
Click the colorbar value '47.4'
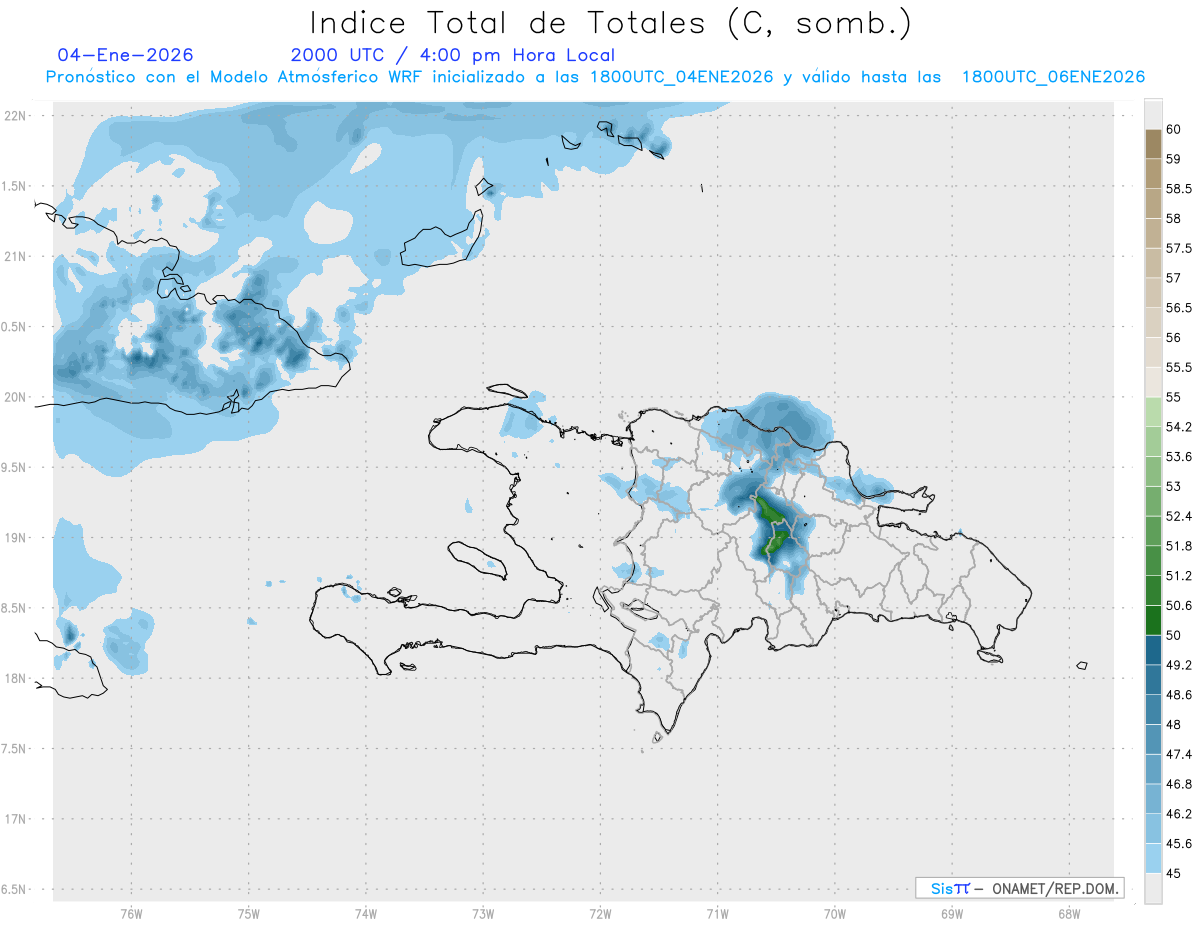click(x=1178, y=754)
